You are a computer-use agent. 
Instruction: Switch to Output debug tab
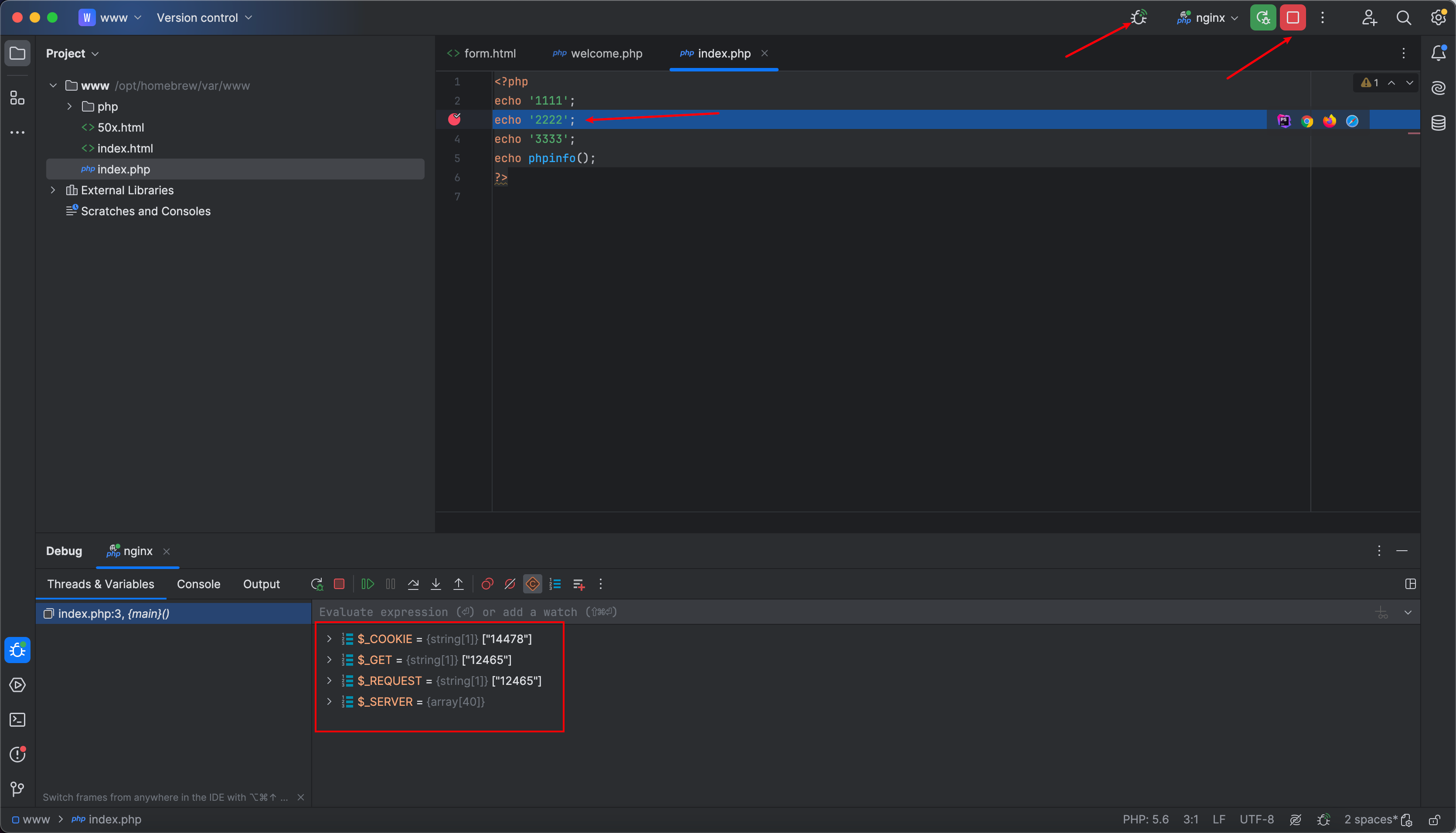point(262,584)
